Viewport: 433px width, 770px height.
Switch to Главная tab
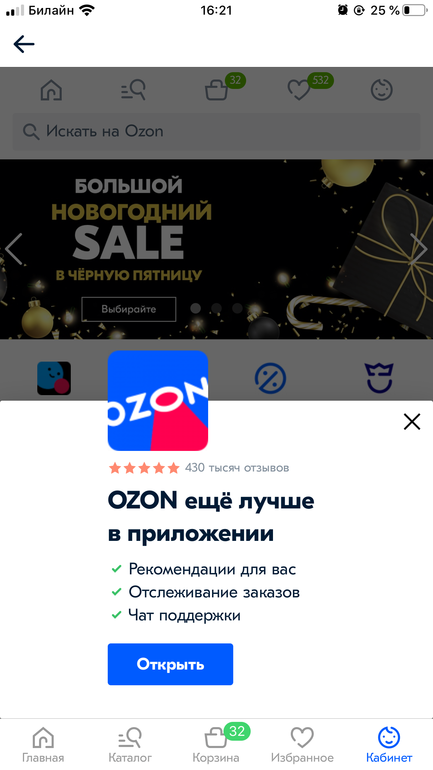(43, 744)
